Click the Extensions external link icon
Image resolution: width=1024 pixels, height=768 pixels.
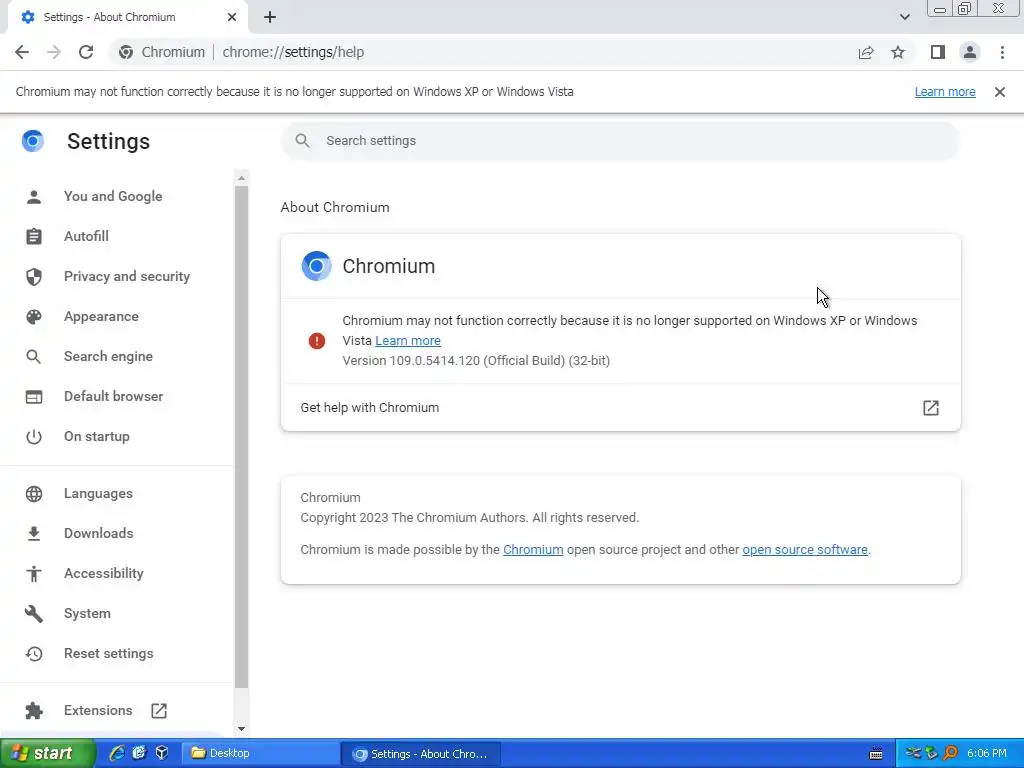159,711
